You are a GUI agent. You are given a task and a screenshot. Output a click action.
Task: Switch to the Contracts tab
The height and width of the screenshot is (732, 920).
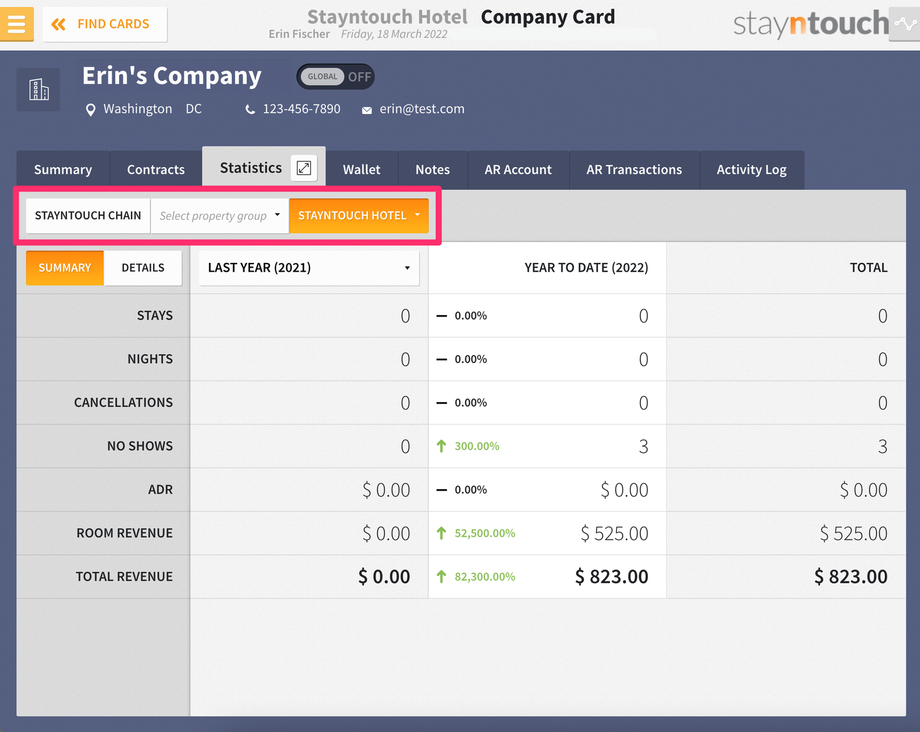(x=155, y=170)
